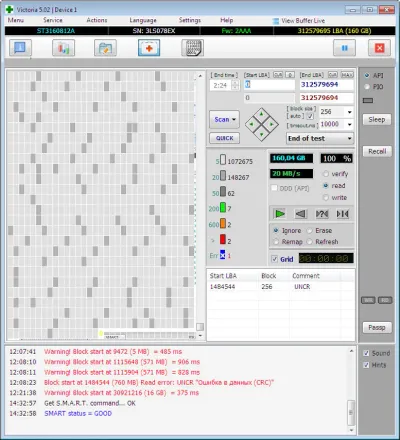Click the blue pause toolbar button

click(x=344, y=48)
